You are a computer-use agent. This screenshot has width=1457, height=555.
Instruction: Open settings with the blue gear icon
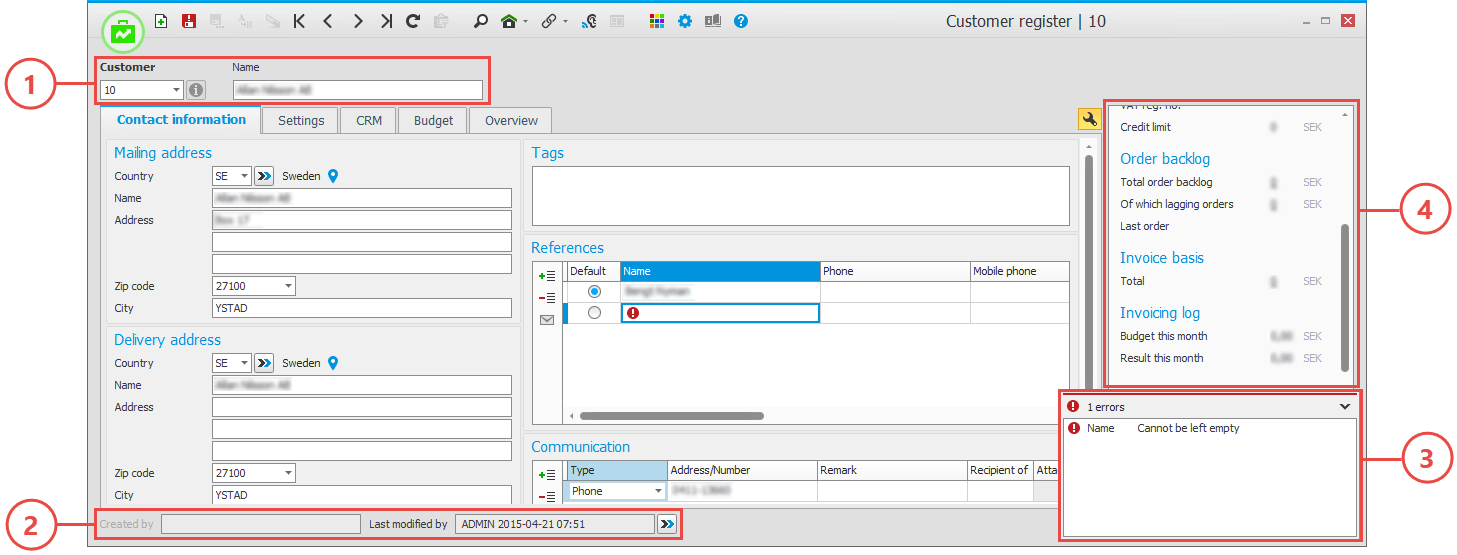[685, 21]
